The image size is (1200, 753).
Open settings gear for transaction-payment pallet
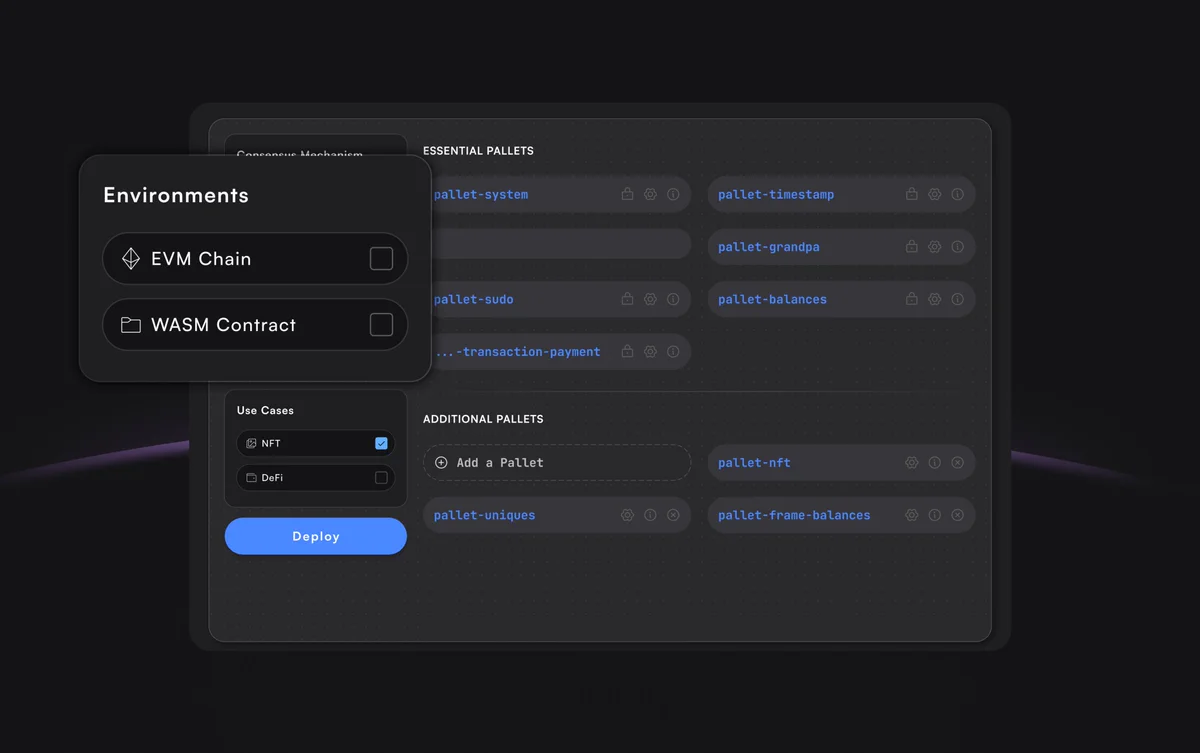[650, 351]
